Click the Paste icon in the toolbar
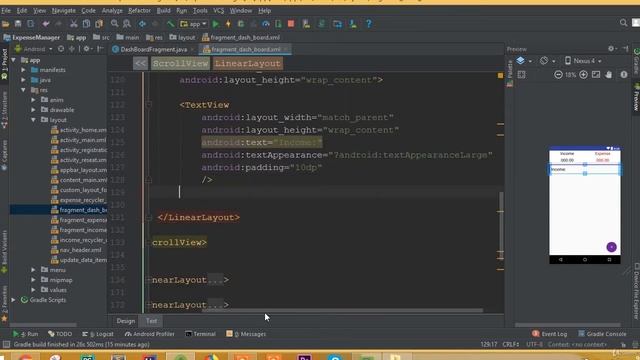This screenshot has width=640, height=360. click(x=99, y=24)
